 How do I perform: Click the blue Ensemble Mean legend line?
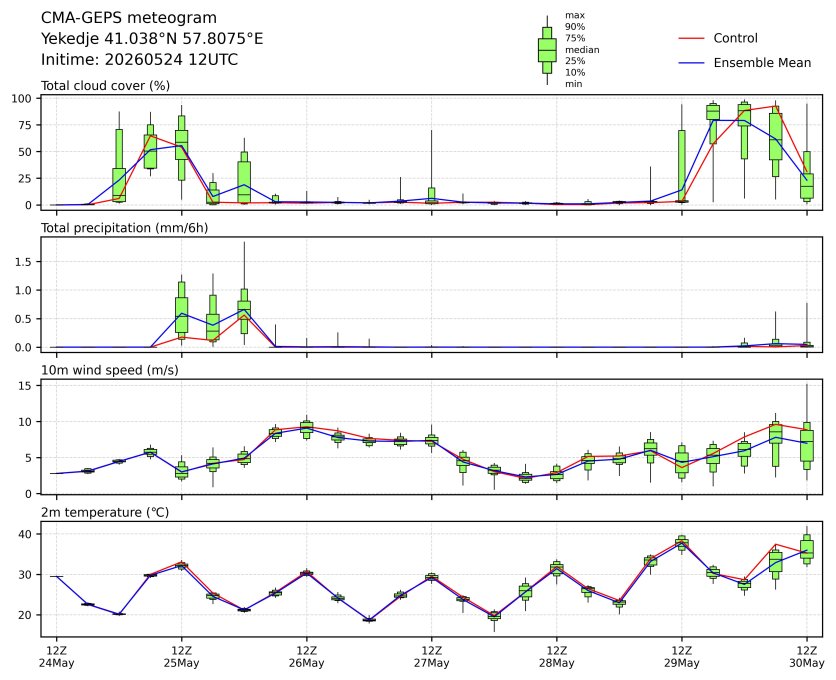tap(691, 63)
